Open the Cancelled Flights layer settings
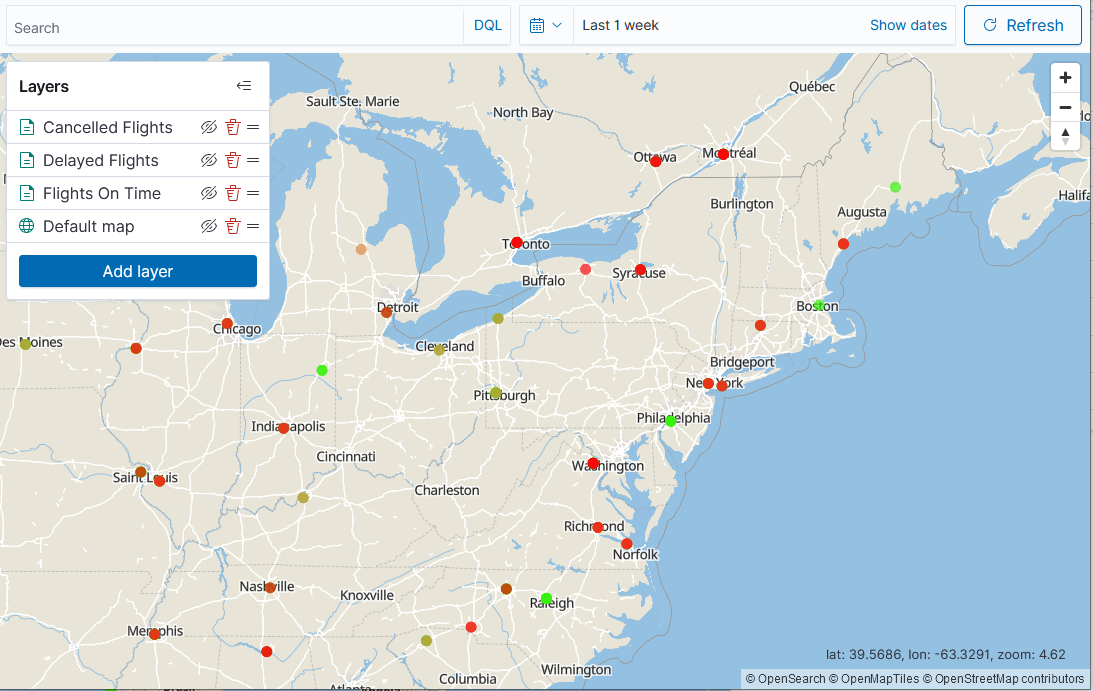 coord(107,127)
